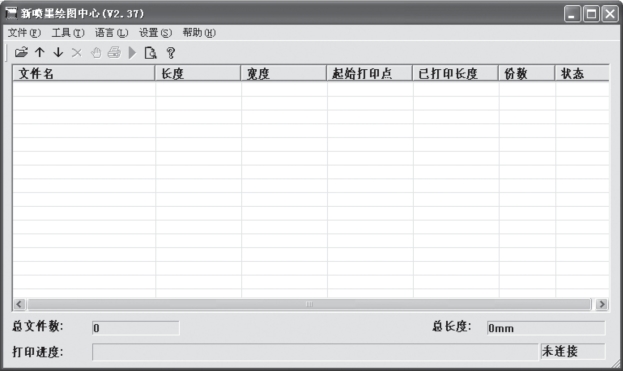This screenshot has width=623, height=371.
Task: Click the 总长度 field showing 0mm
Action: point(546,328)
